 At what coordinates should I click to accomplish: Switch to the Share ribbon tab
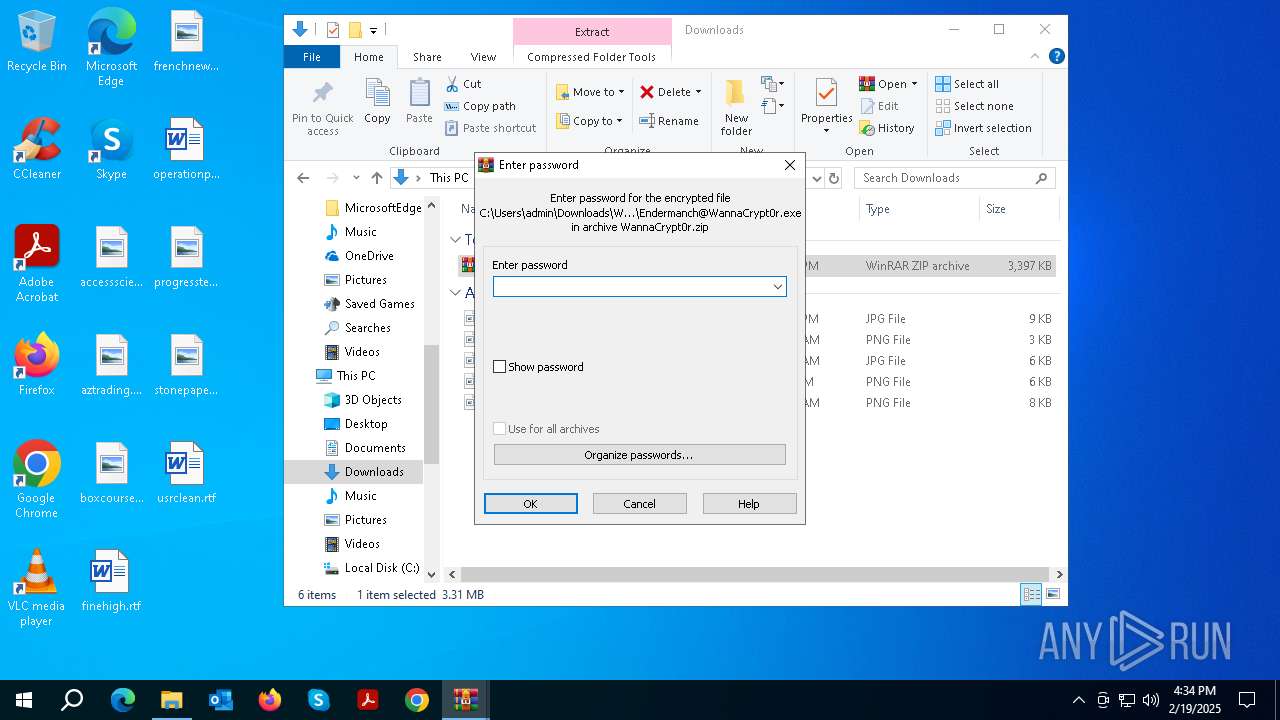click(427, 57)
